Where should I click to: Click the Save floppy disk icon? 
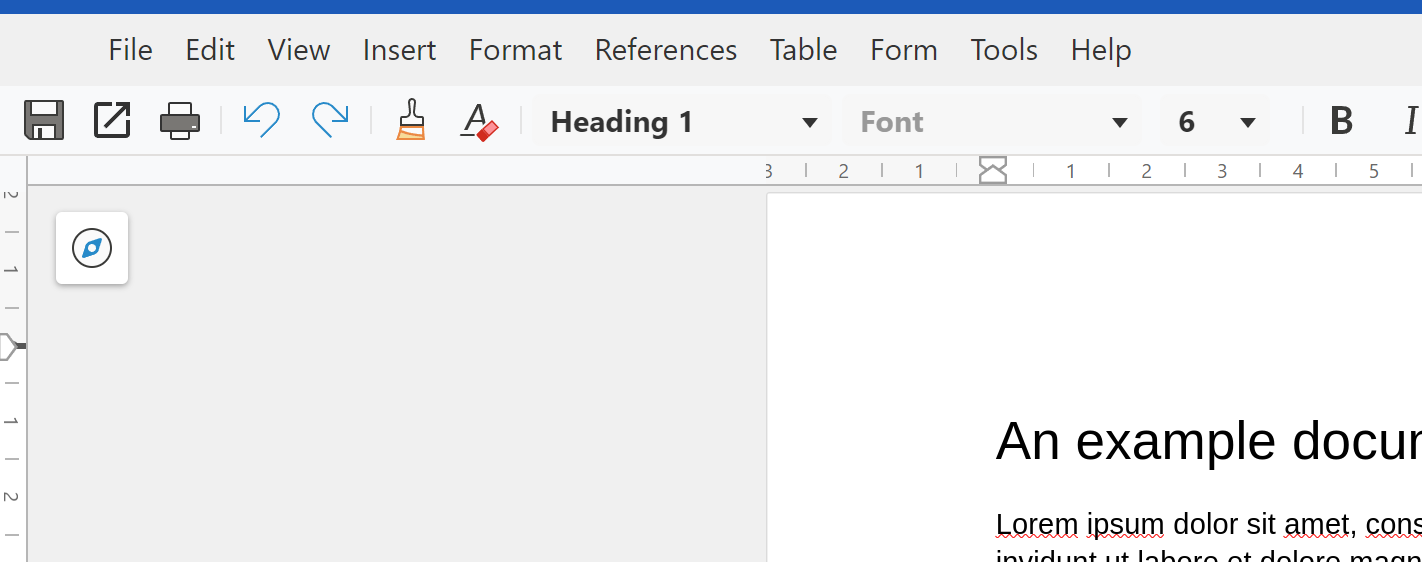click(44, 121)
